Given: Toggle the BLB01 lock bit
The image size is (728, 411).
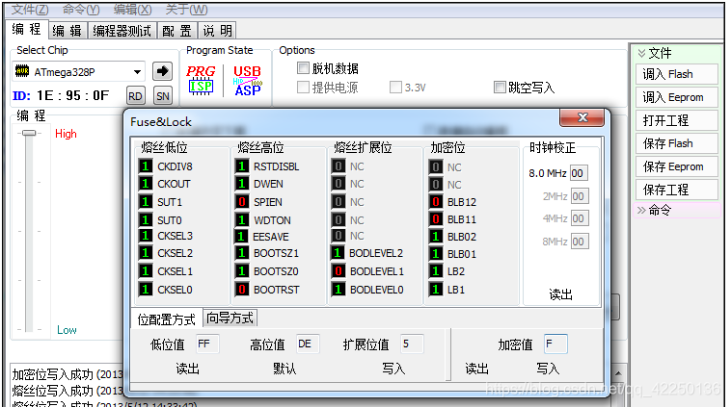Looking at the screenshot, I should click(x=436, y=254).
